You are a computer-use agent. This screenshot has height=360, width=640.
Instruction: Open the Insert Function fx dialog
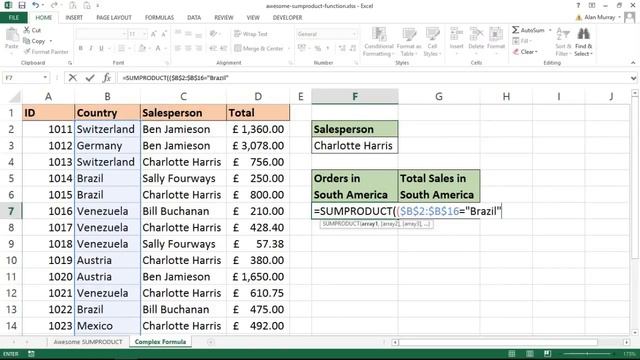click(x=107, y=78)
